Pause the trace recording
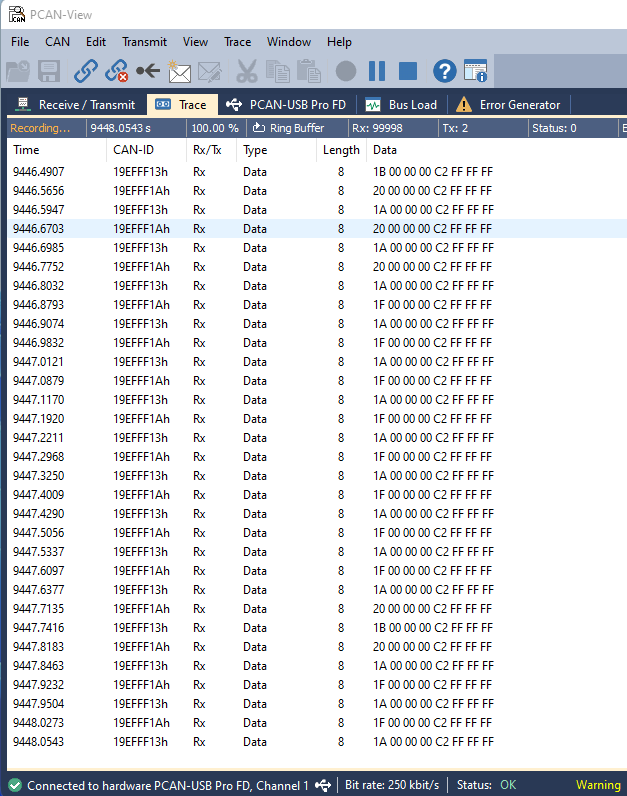Screen dimensions: 627x796 coord(377,71)
